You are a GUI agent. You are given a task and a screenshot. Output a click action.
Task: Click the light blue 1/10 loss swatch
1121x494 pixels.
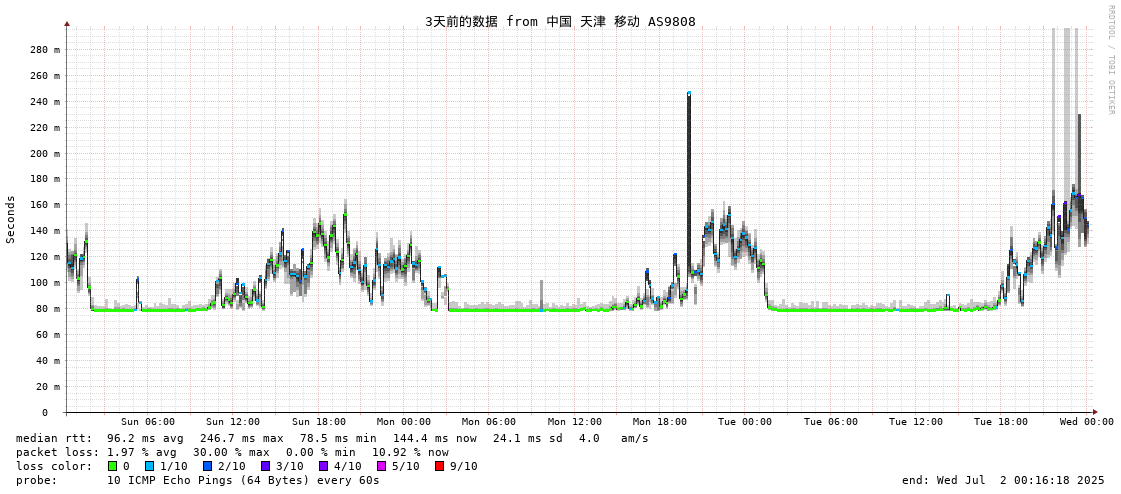(x=149, y=466)
